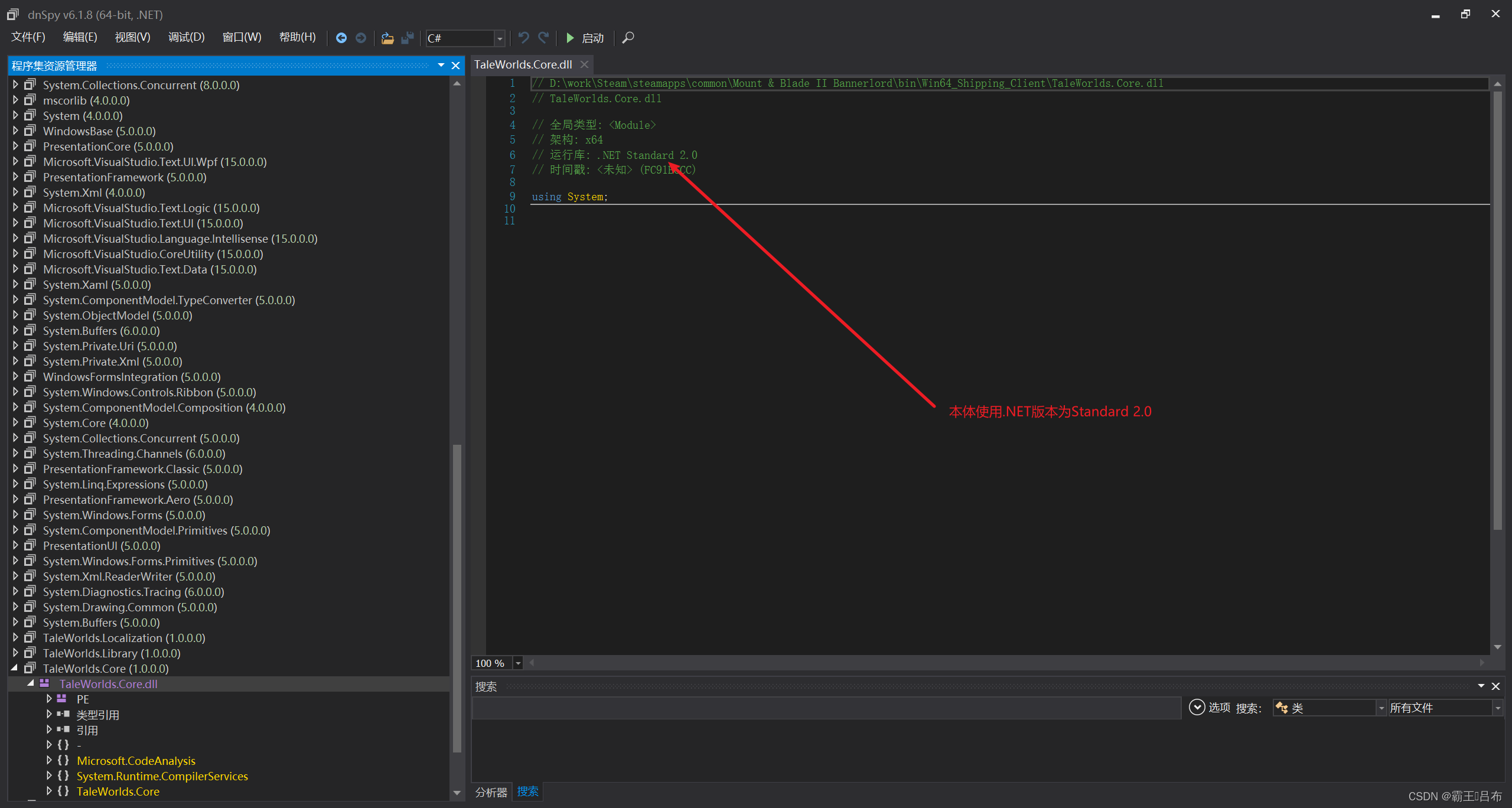Screen dimensions: 1512x808
Task: Open assembly explorer panel options arrow
Action: point(441,66)
